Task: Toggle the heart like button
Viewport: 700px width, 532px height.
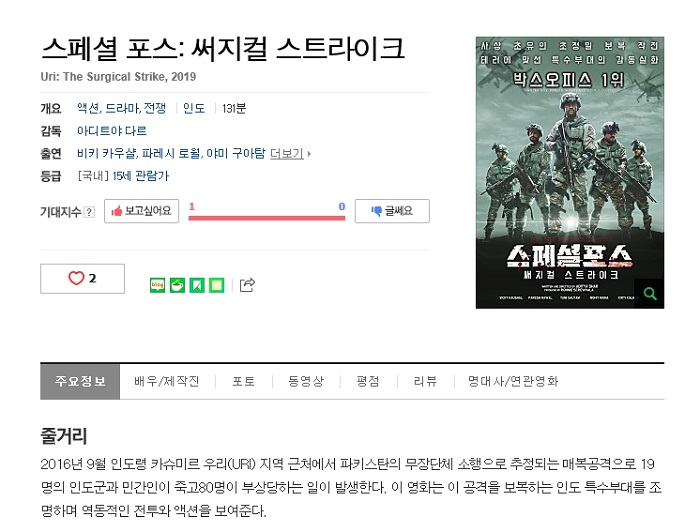Action: click(83, 278)
